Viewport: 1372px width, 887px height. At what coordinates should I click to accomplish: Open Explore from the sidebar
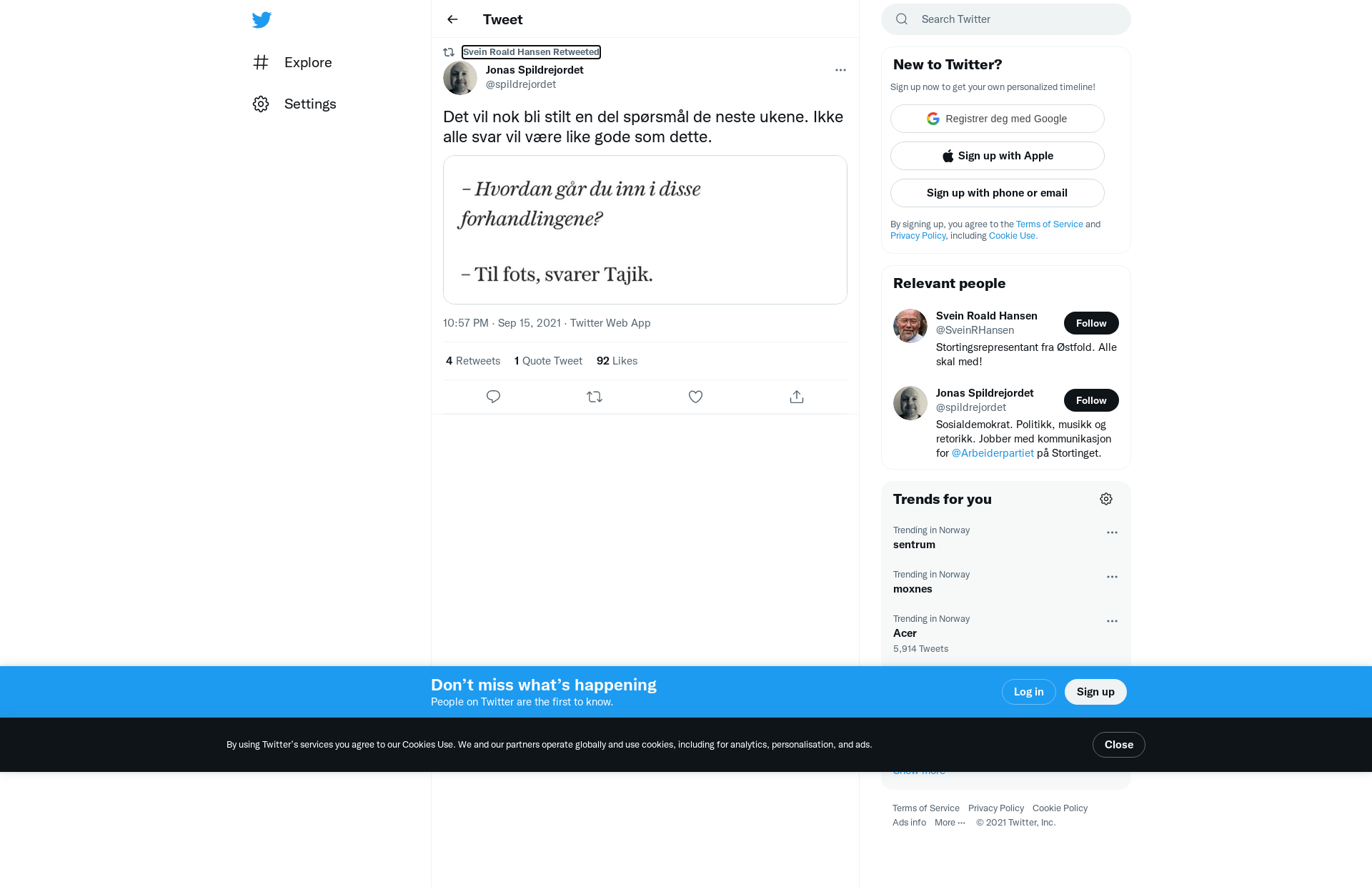pos(292,62)
